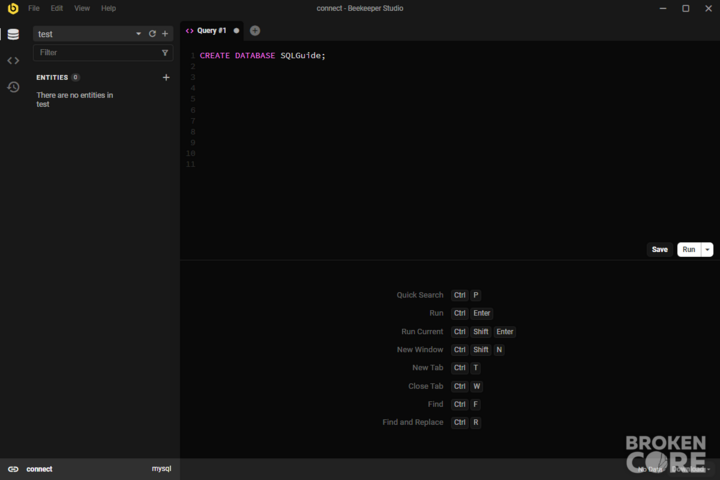This screenshot has width=720, height=480.
Task: Open saved queries sidebar icon
Action: click(x=13, y=61)
